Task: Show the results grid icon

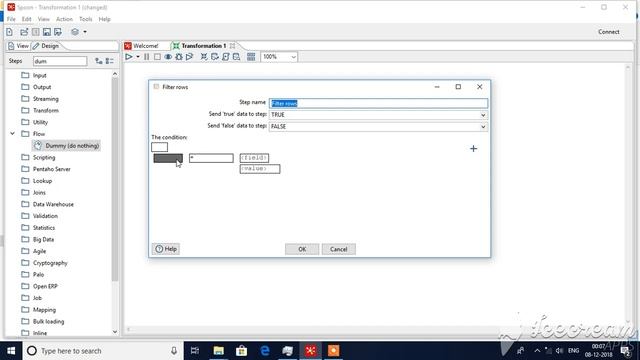Action: 251,57
